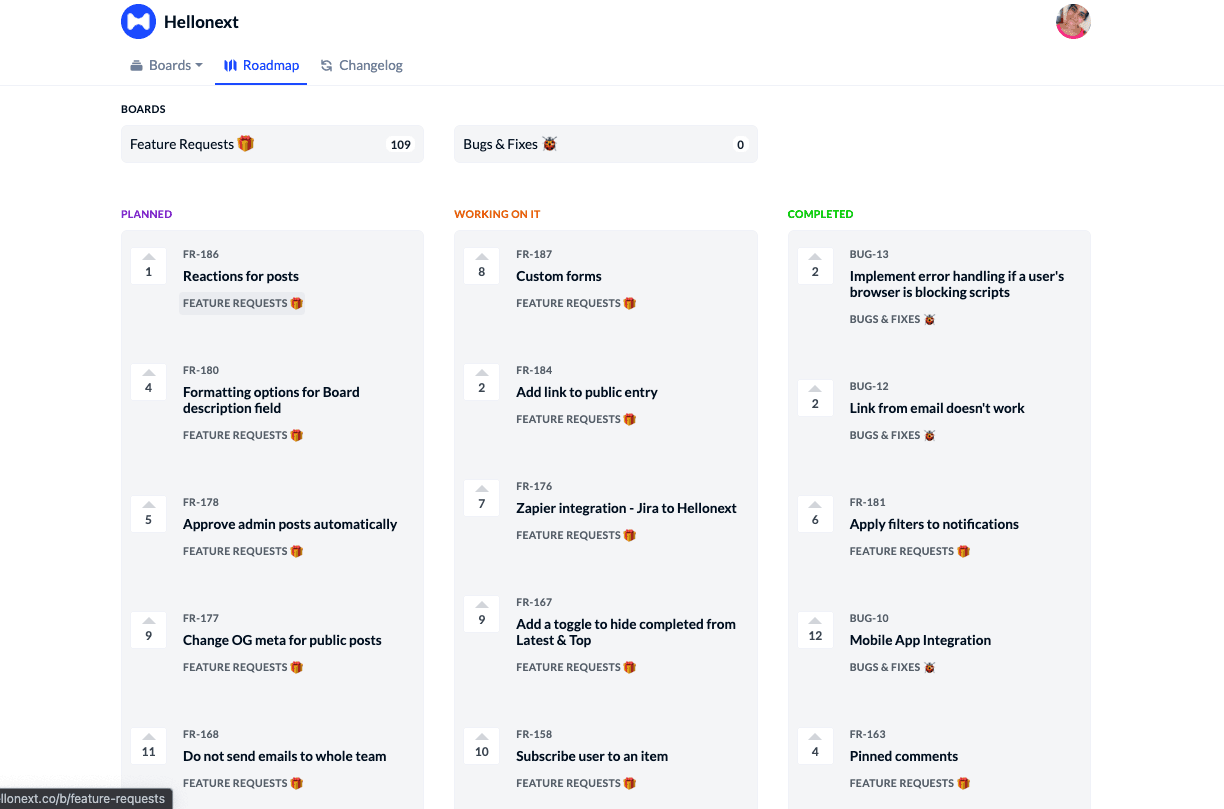Click the FR-163 identifier
Viewport: 1224px width, 809px height.
[x=868, y=734]
